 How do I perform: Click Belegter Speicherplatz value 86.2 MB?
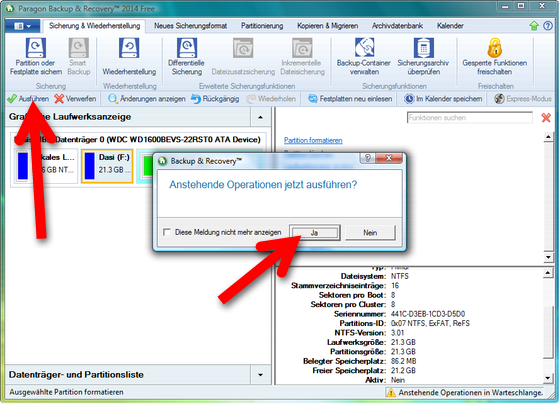click(404, 361)
